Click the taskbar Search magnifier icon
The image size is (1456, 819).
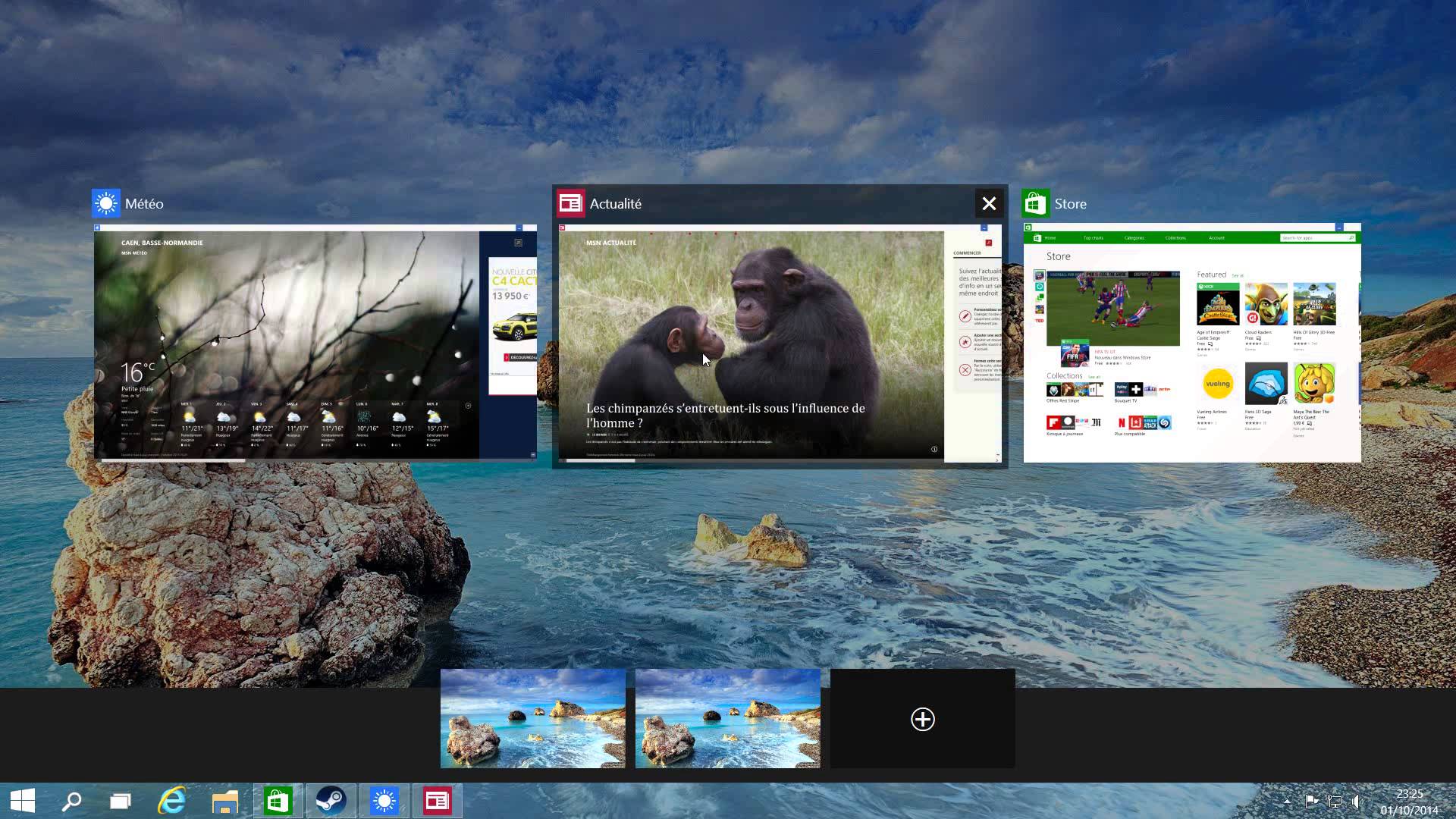tap(72, 801)
